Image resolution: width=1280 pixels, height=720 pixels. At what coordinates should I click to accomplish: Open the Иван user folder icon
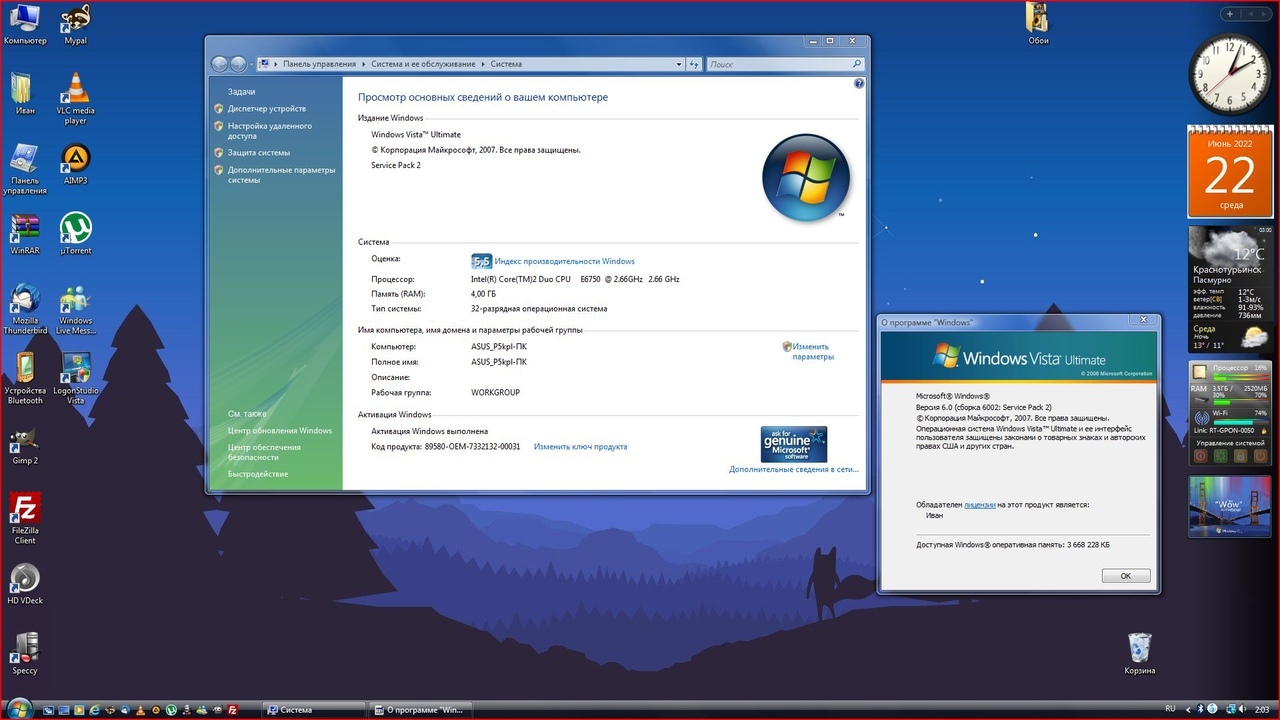[x=25, y=94]
